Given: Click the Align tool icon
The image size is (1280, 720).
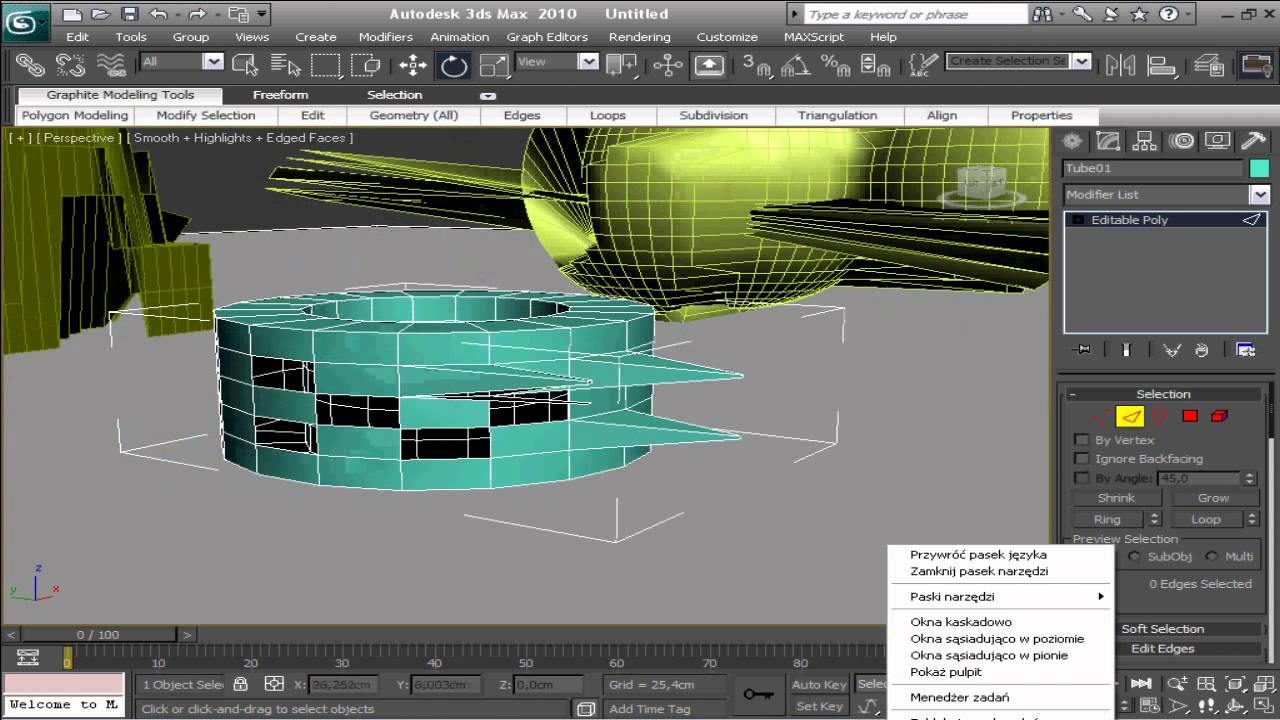Looking at the screenshot, I should [x=1162, y=66].
